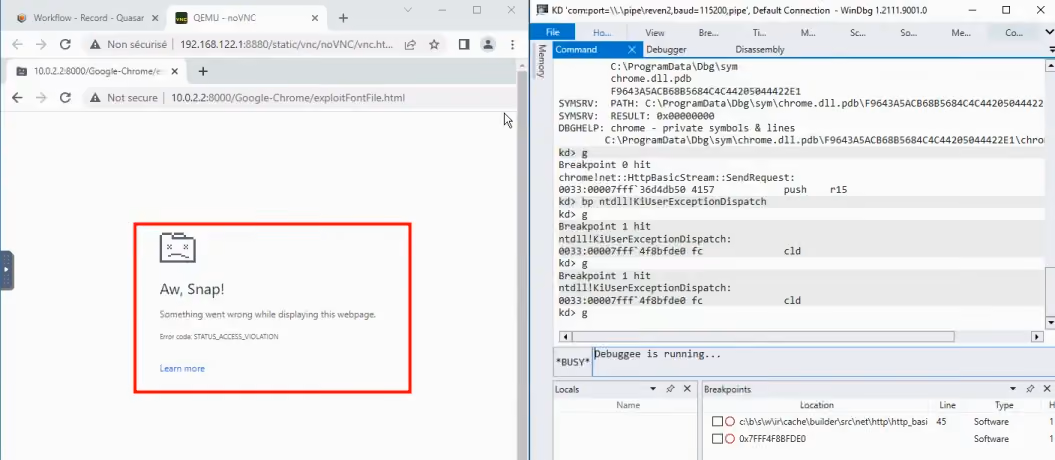Go forward in the outer Chrome window
The width and height of the screenshot is (1055, 460).
coord(41,44)
